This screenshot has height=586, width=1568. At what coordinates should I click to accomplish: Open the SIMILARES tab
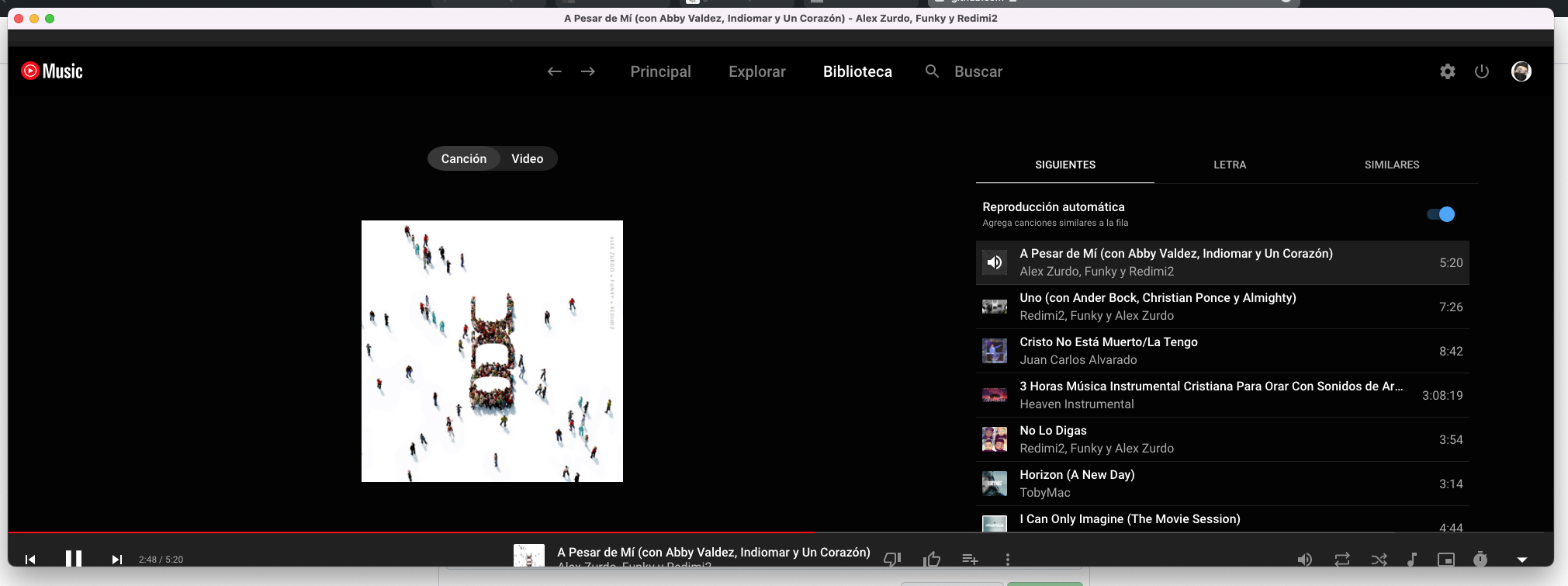pyautogui.click(x=1392, y=165)
